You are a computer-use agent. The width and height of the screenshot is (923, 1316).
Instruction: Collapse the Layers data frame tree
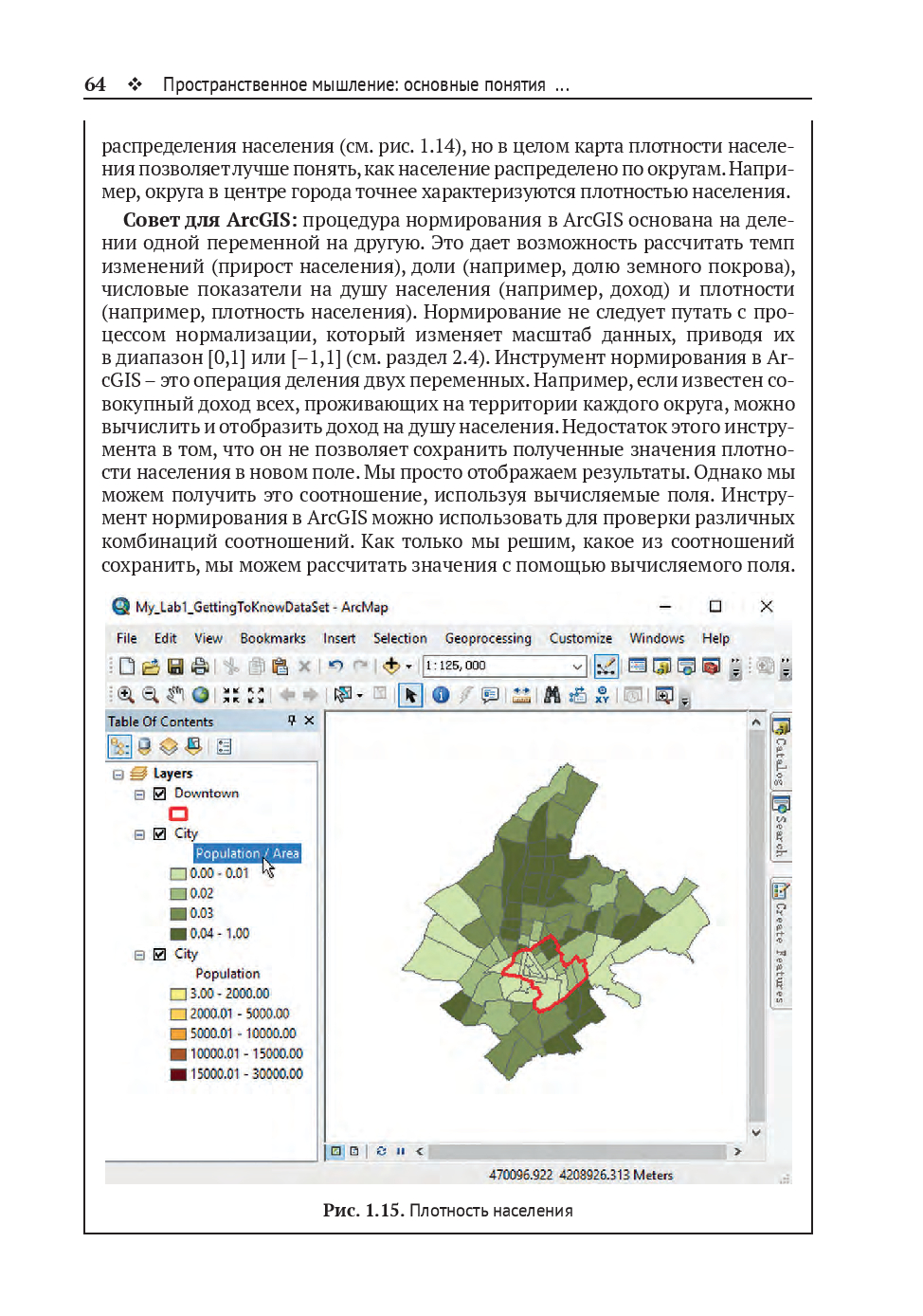[118, 774]
